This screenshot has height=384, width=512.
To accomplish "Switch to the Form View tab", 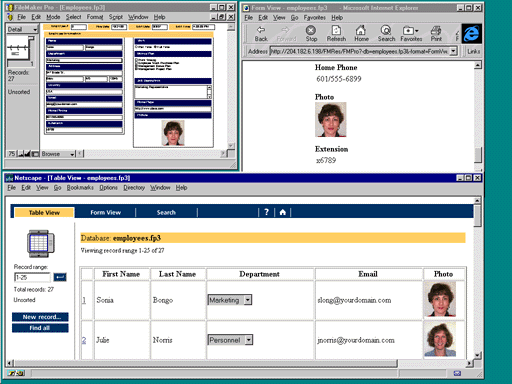I will pyautogui.click(x=106, y=212).
